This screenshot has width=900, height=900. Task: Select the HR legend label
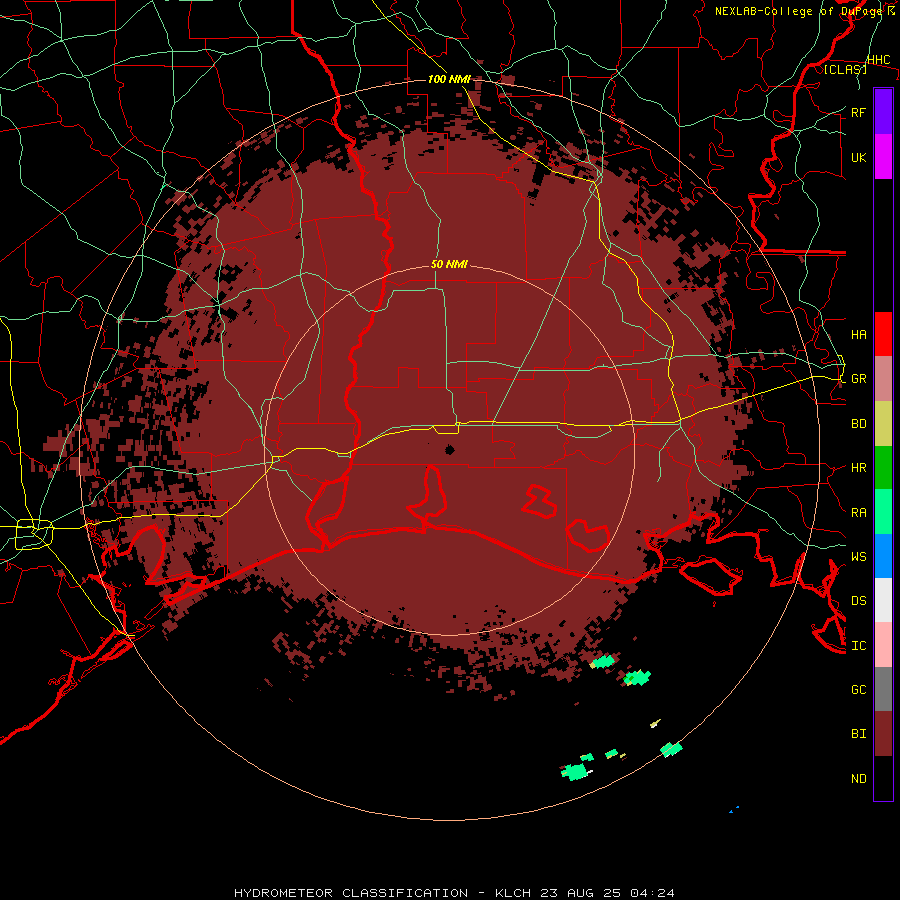click(x=858, y=468)
